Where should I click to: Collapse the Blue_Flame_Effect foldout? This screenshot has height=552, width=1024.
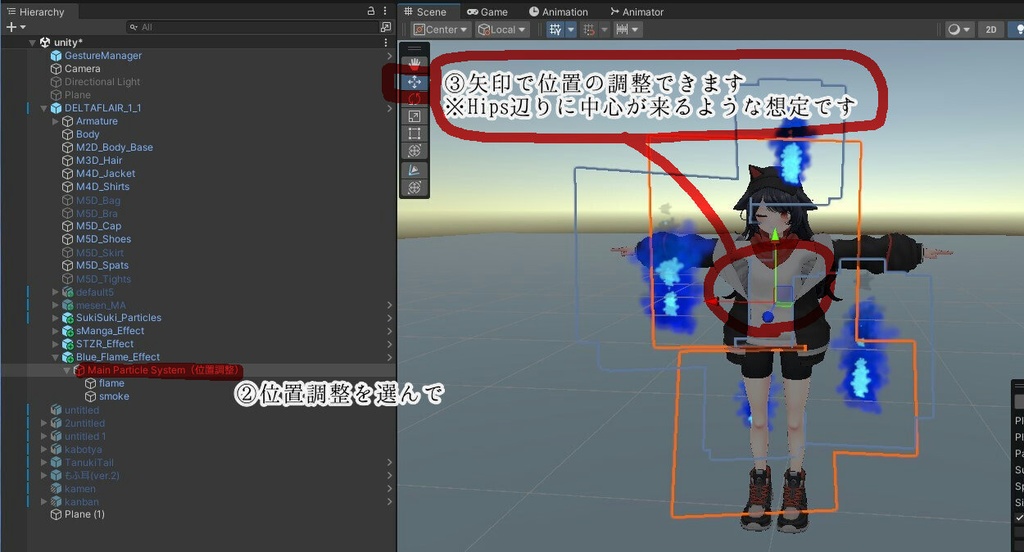tap(56, 357)
